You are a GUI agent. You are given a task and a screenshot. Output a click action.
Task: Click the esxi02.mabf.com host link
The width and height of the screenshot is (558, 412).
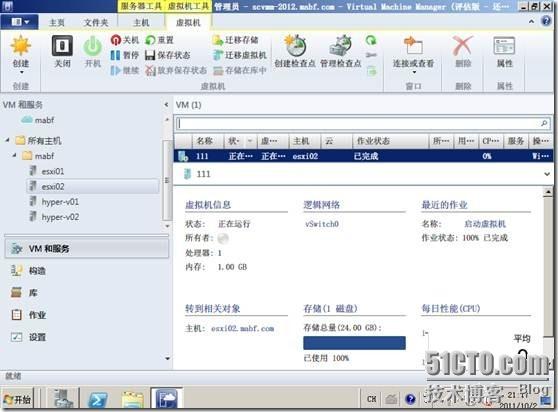coord(242,328)
